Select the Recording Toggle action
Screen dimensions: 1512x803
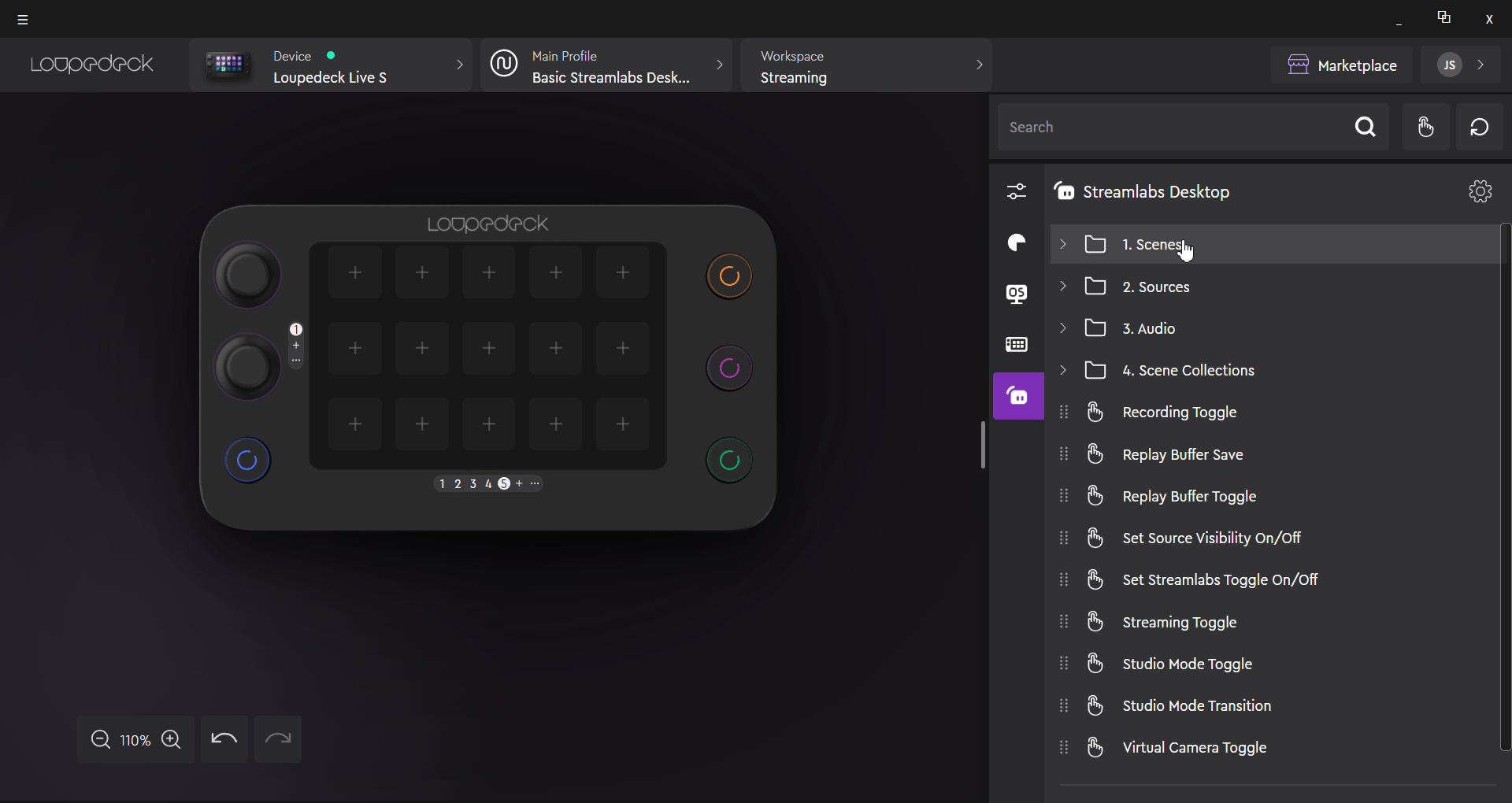(1179, 413)
